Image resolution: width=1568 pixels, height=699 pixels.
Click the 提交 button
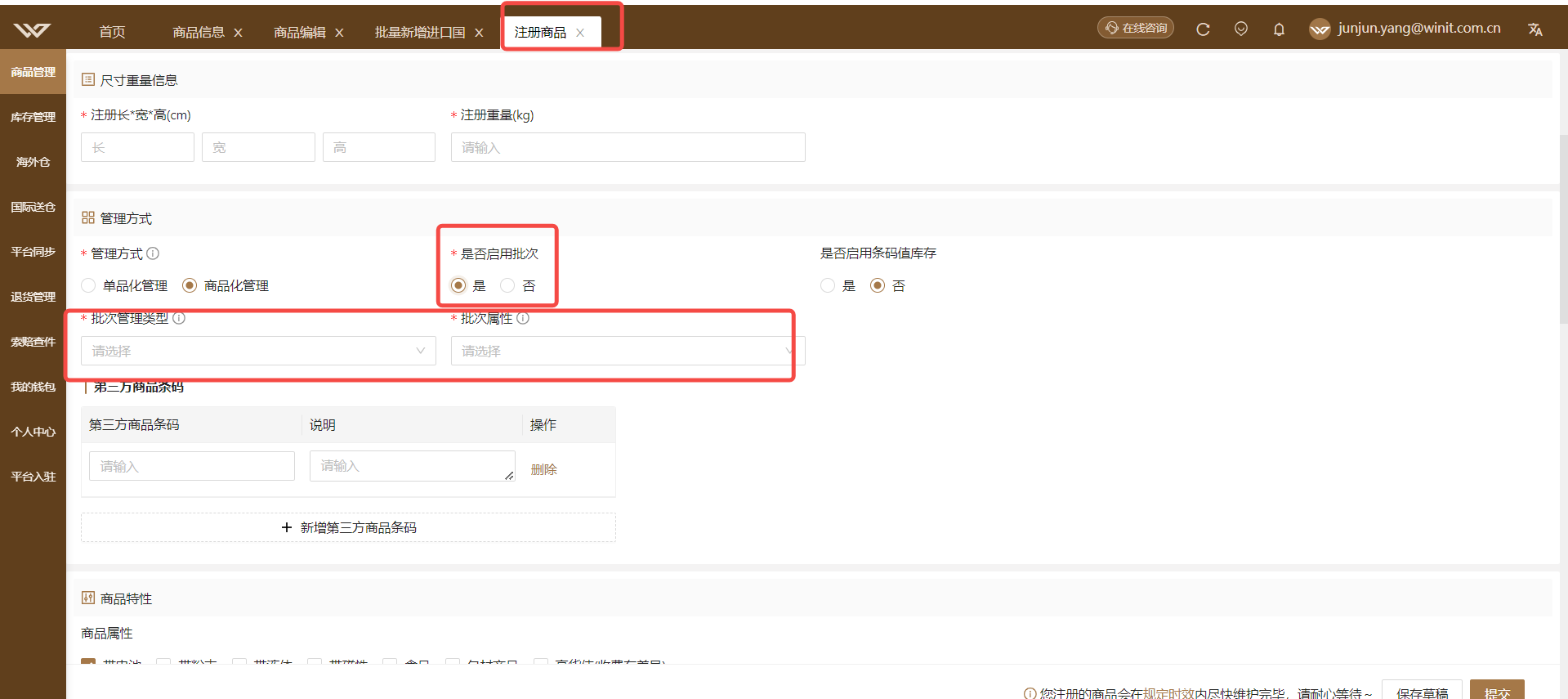[x=1497, y=690]
